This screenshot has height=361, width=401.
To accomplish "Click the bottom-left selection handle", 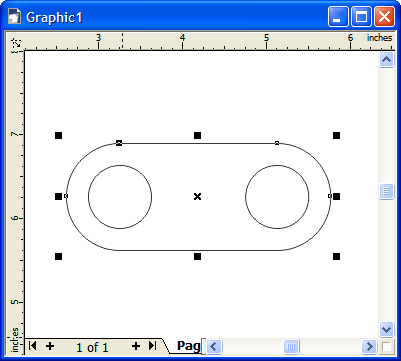I will (x=58, y=256).
